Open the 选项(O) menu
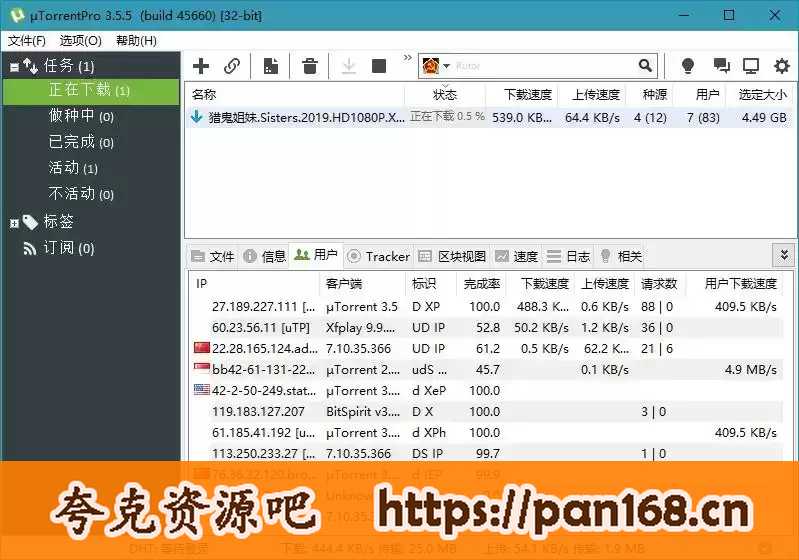799x560 pixels. point(81,40)
